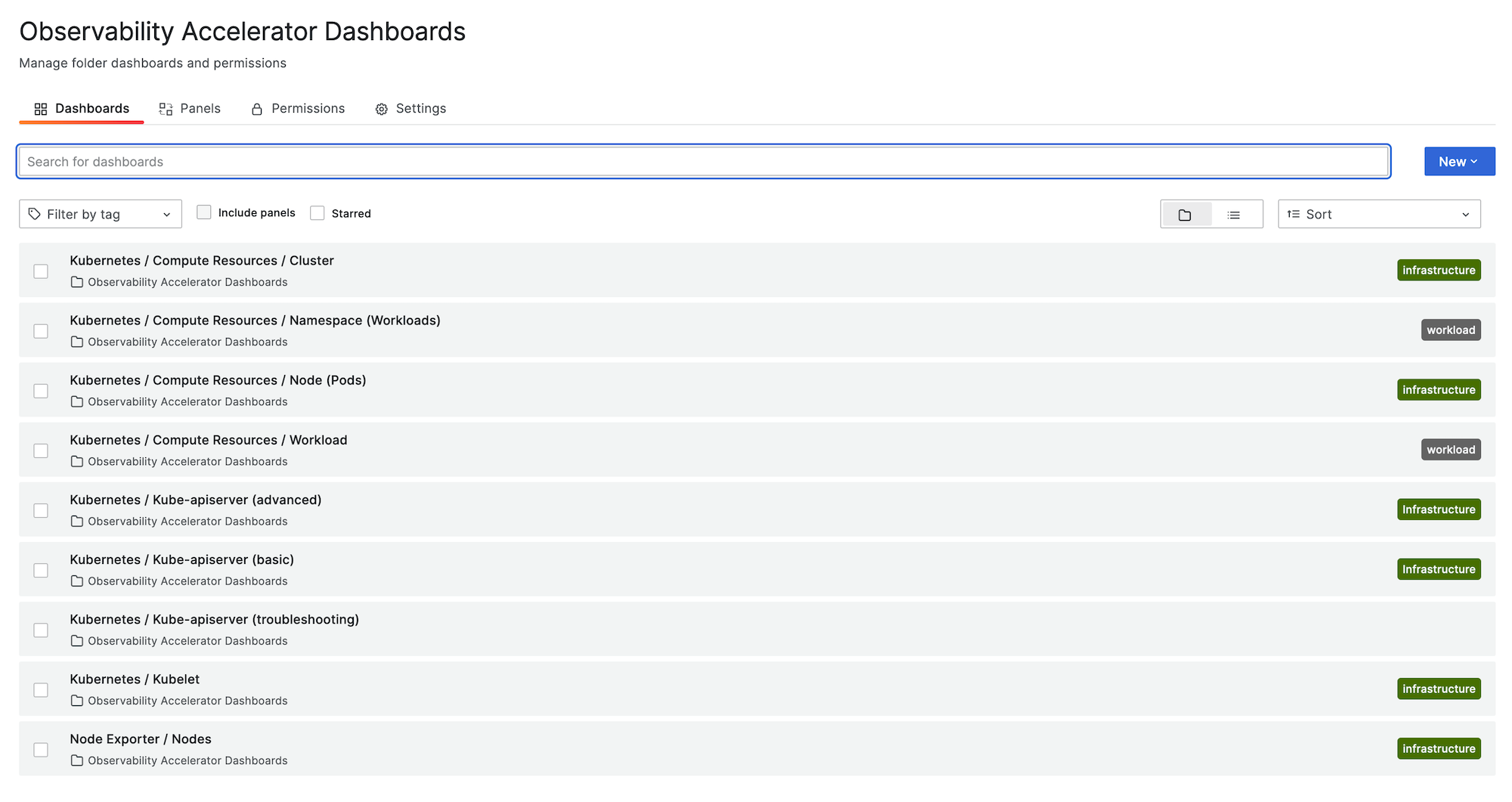Check the Starred filter checkbox
Image resolution: width=1512 pixels, height=802 pixels.
[x=318, y=213]
